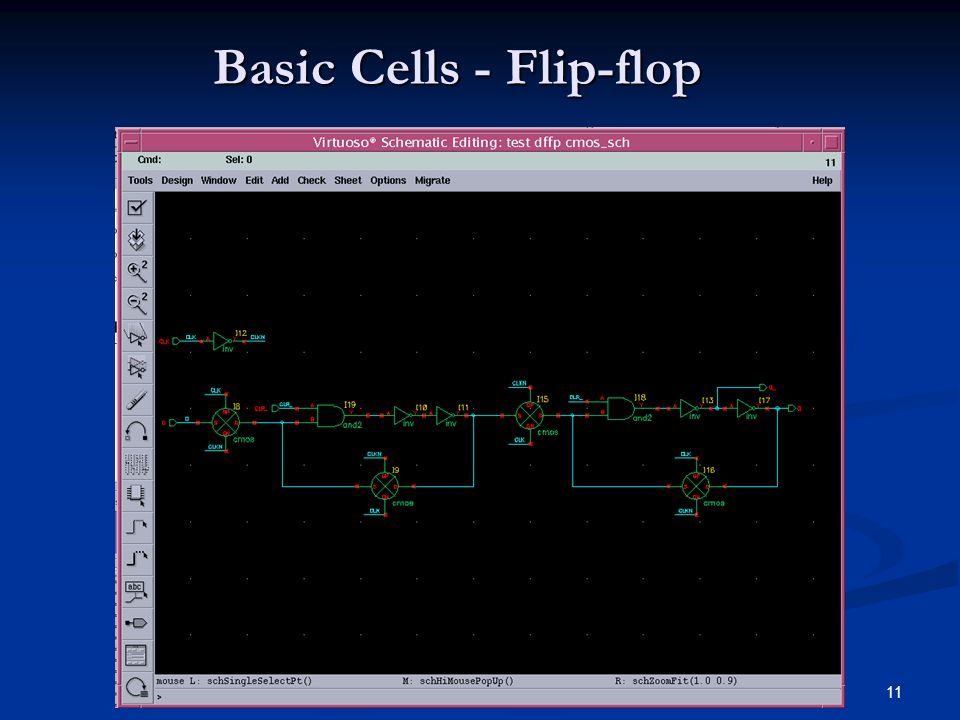Open the Property editor icon
Viewport: 960px width, 720px height.
click(x=137, y=463)
